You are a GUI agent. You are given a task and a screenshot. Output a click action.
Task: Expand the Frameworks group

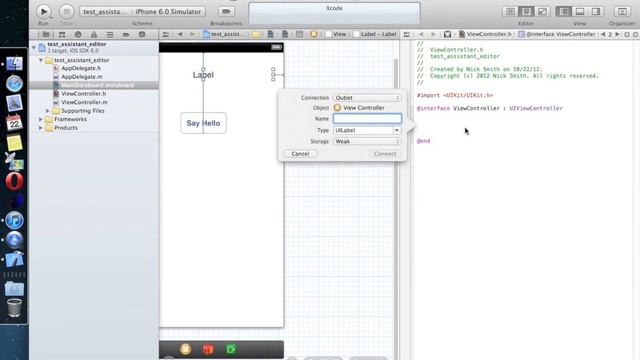pyautogui.click(x=41, y=119)
